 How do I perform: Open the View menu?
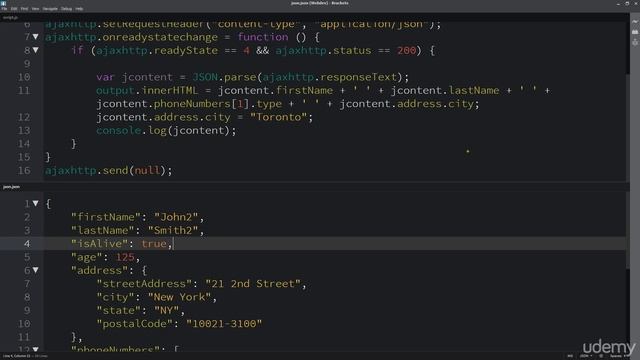(x=36, y=9)
